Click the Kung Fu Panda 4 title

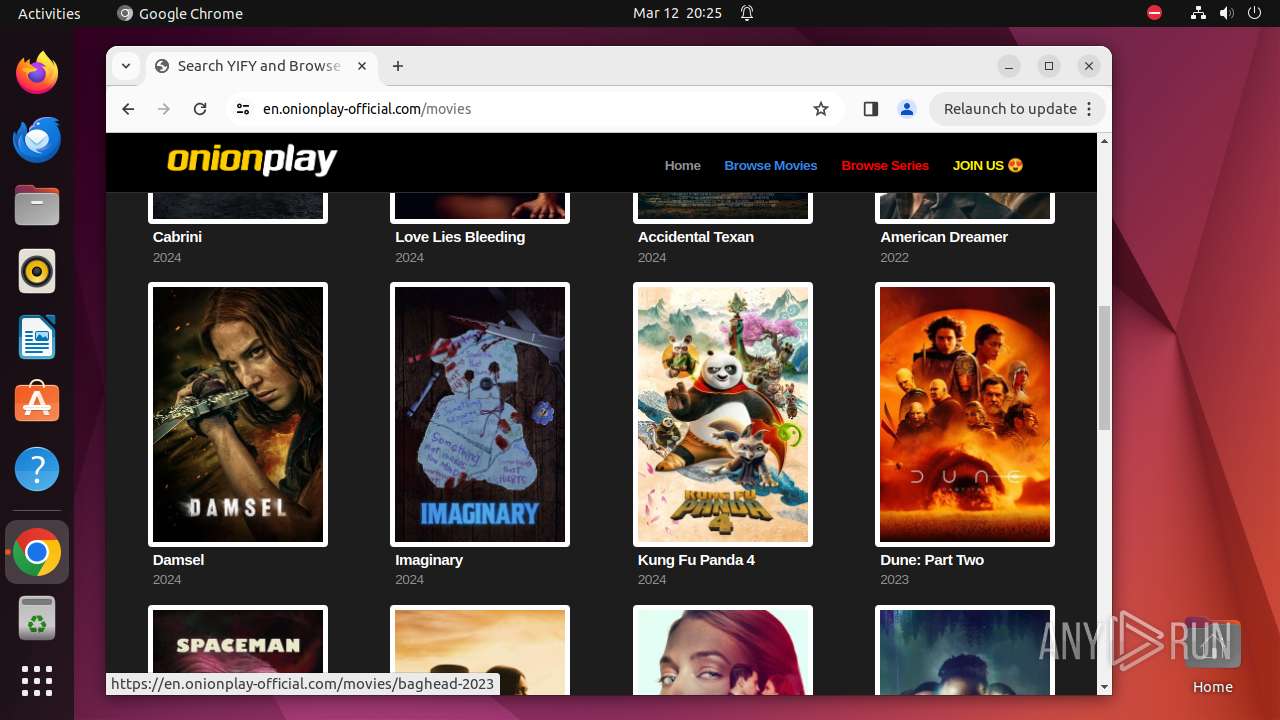[696, 560]
